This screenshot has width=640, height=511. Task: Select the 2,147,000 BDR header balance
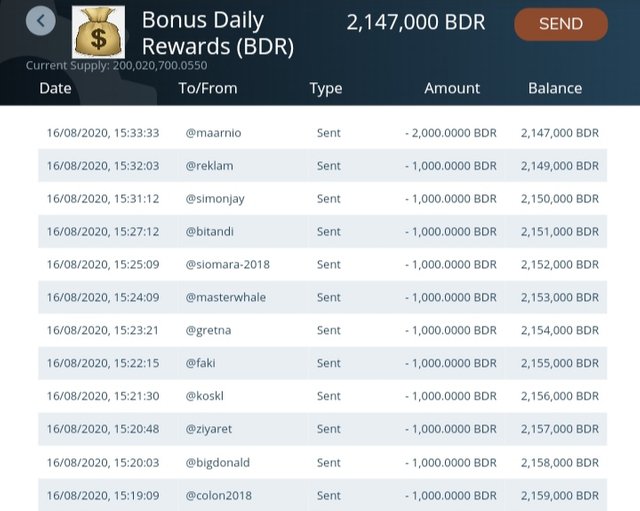pos(416,22)
